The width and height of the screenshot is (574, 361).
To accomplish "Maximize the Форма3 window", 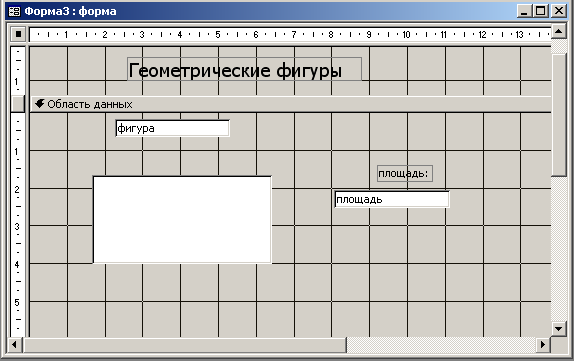I will [x=540, y=11].
